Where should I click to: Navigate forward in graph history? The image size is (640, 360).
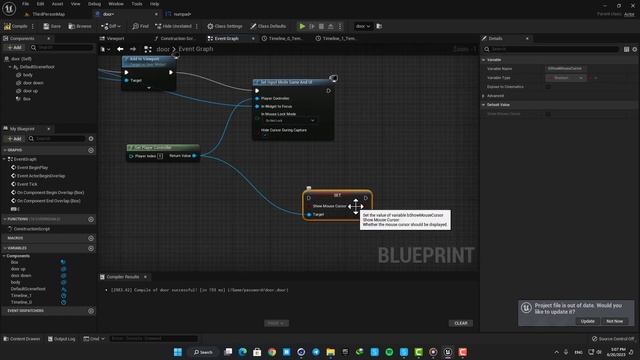pyautogui.click(x=133, y=49)
